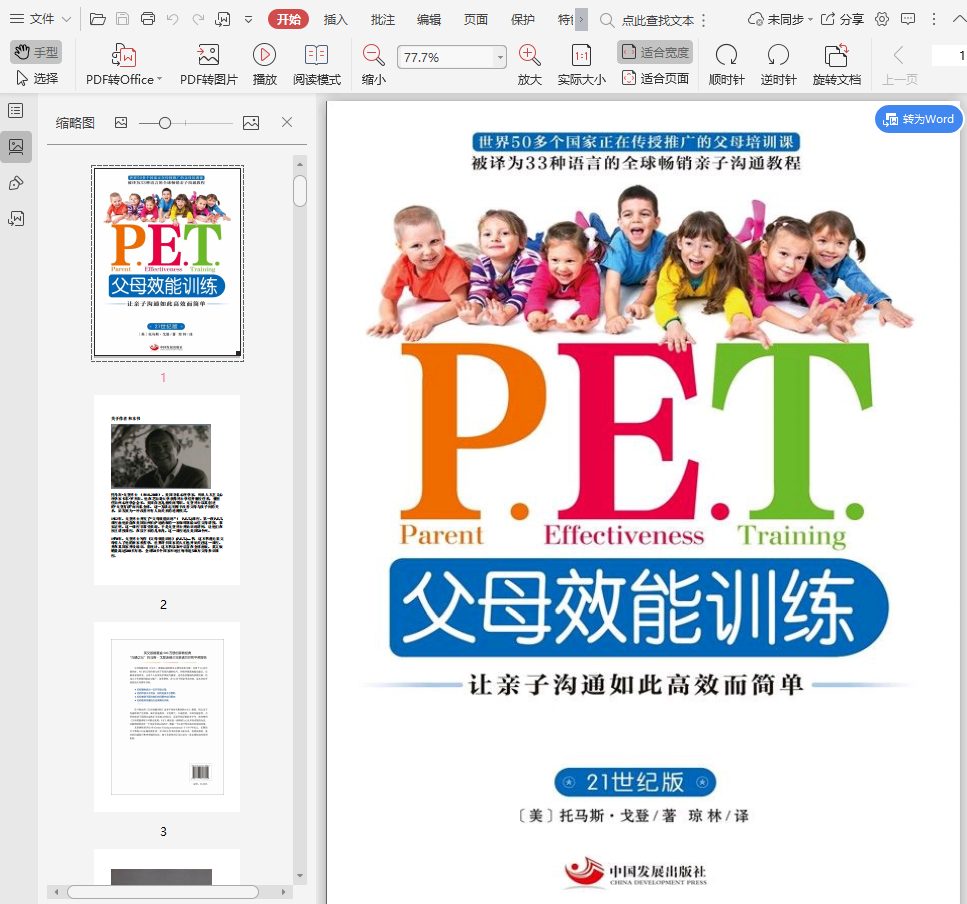This screenshot has width=967, height=904.
Task: Click the 分享 share button
Action: 842,20
